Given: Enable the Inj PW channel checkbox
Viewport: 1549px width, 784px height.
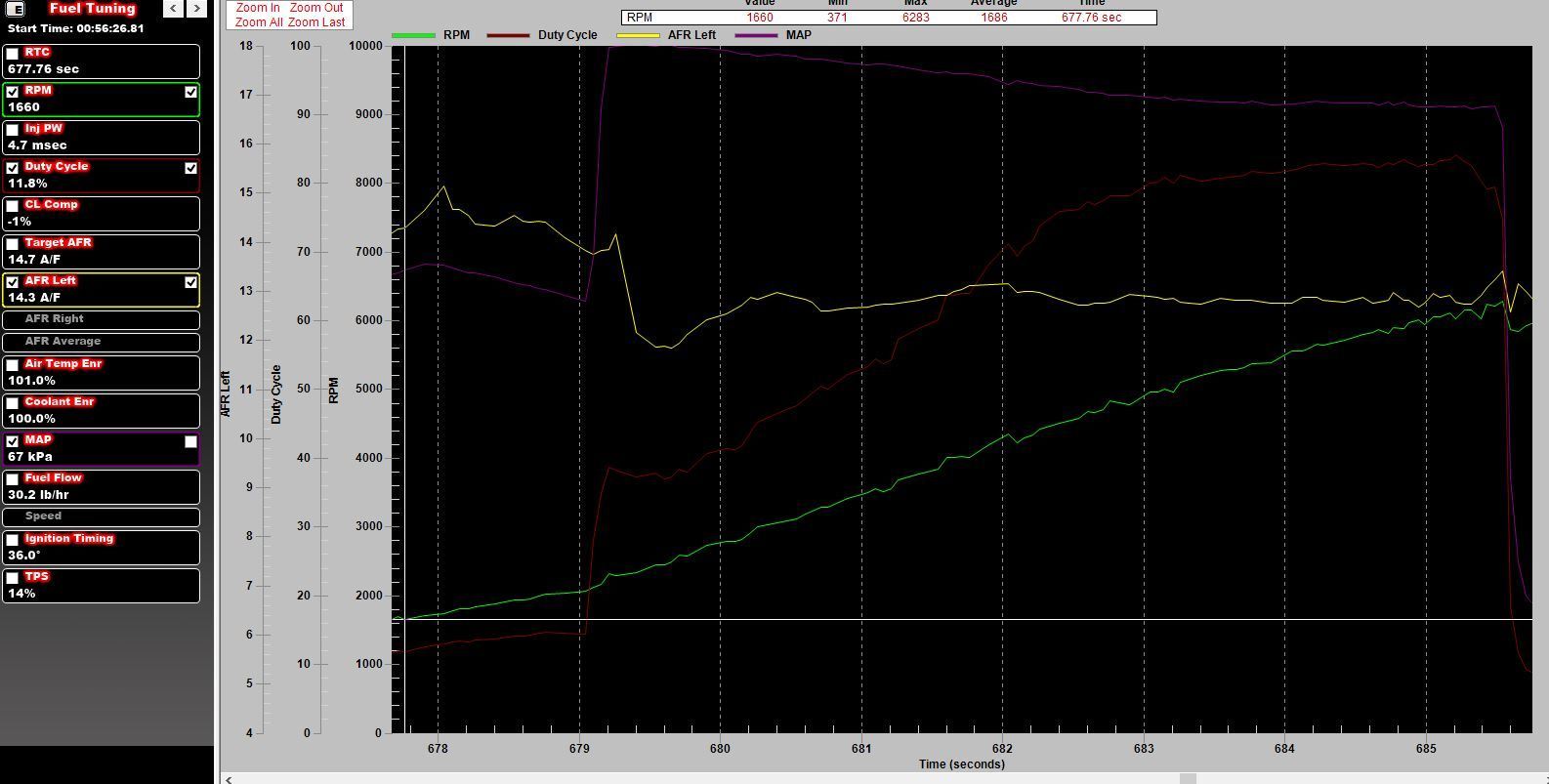Looking at the screenshot, I should tap(13, 130).
